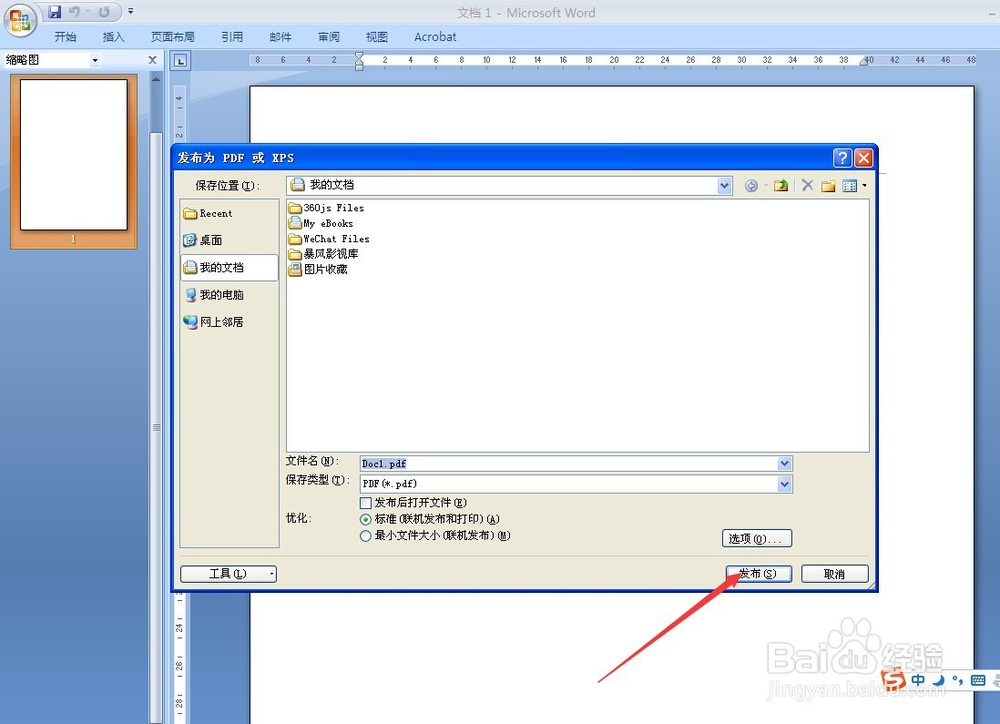Select Recent in the places bar

(x=229, y=214)
